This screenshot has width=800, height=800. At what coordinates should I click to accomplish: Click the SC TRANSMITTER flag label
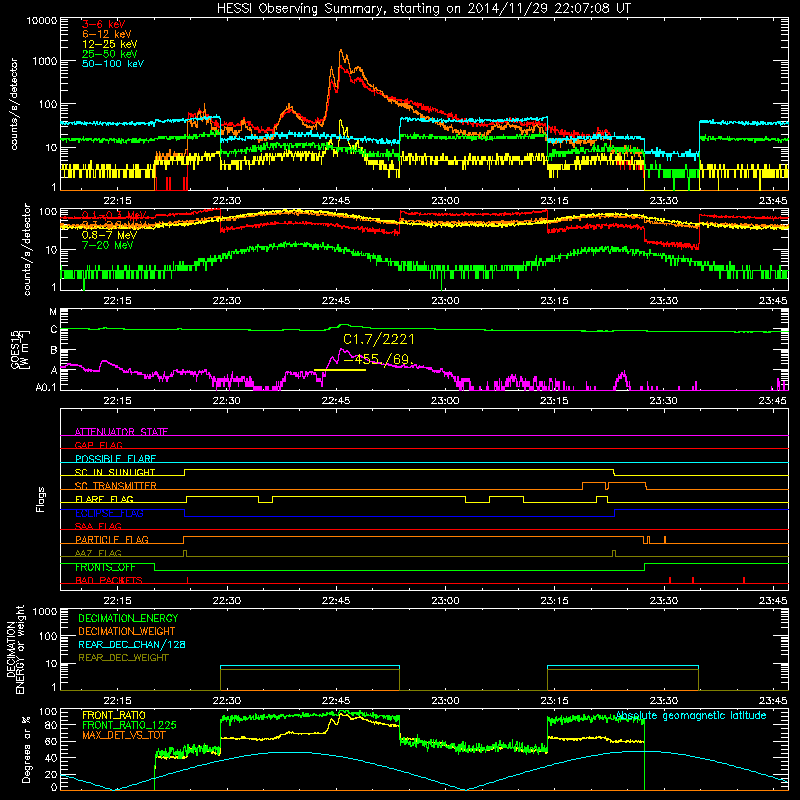pos(116,485)
